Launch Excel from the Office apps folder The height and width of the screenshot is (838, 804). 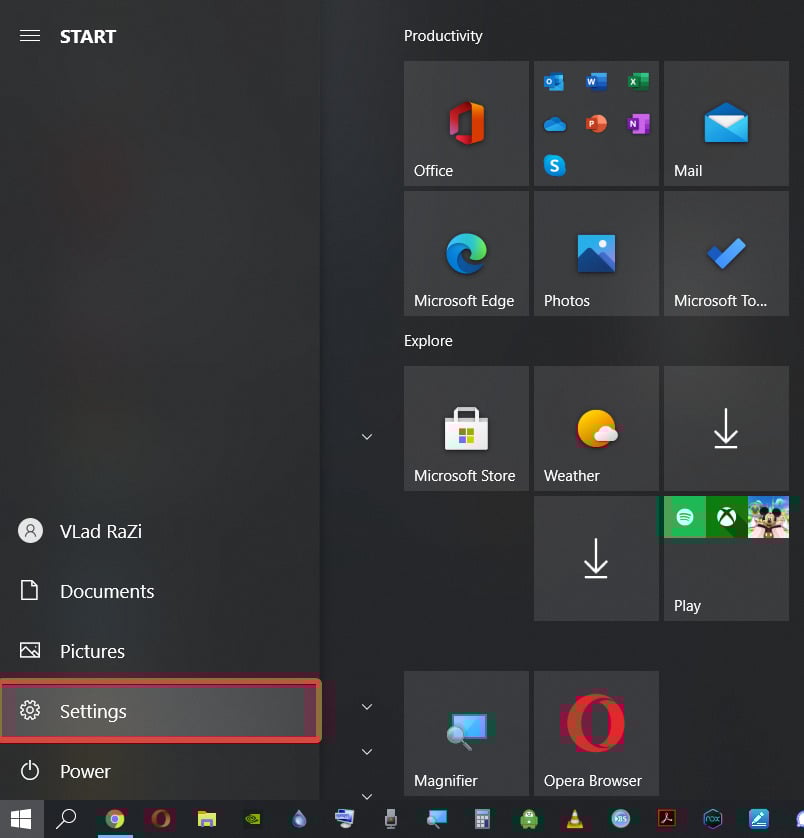pyautogui.click(x=638, y=82)
